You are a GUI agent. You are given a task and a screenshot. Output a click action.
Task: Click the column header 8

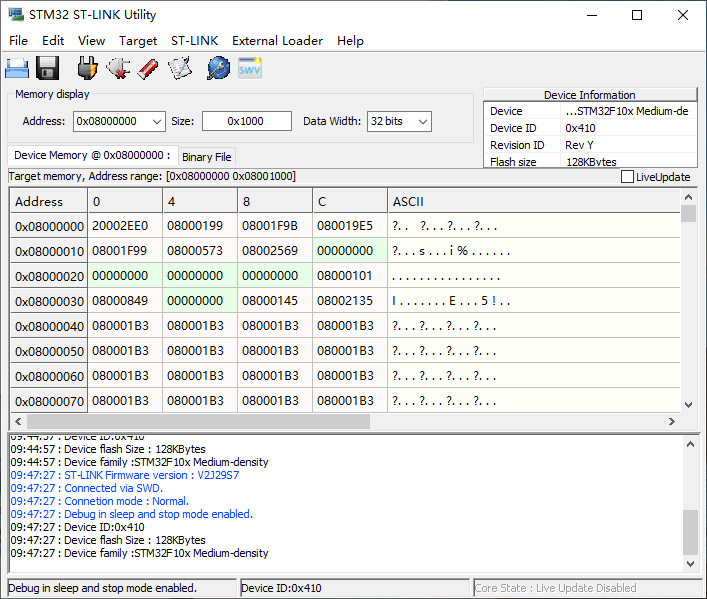pyautogui.click(x=275, y=201)
